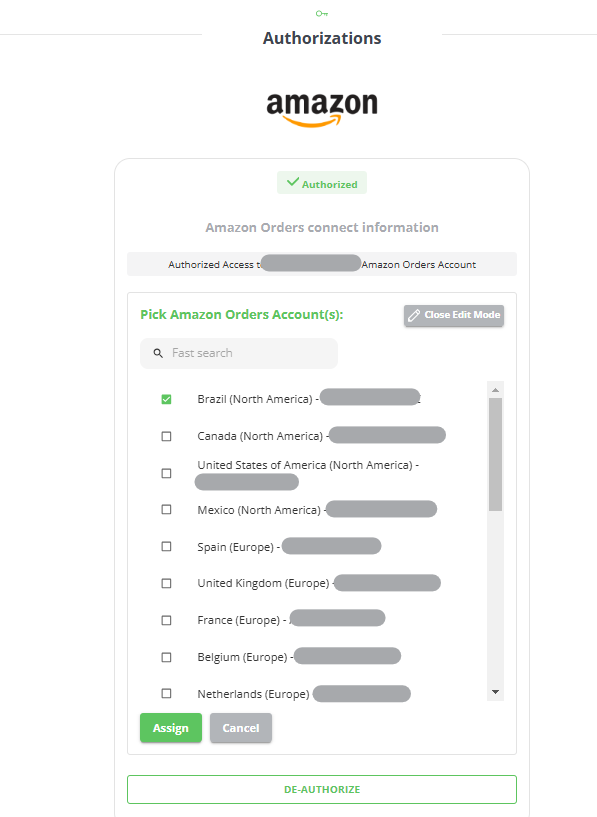Click the pencil icon on Close Edit Mode

(414, 315)
